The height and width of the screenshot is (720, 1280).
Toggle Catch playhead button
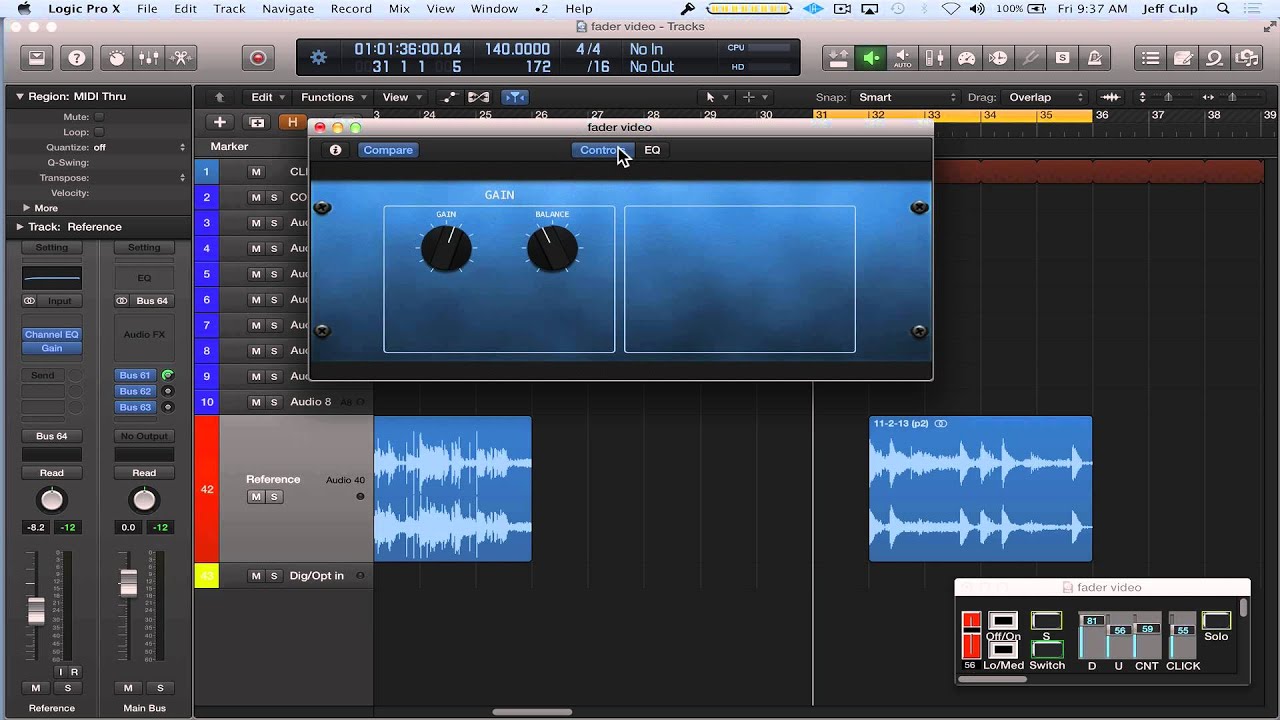(514, 97)
